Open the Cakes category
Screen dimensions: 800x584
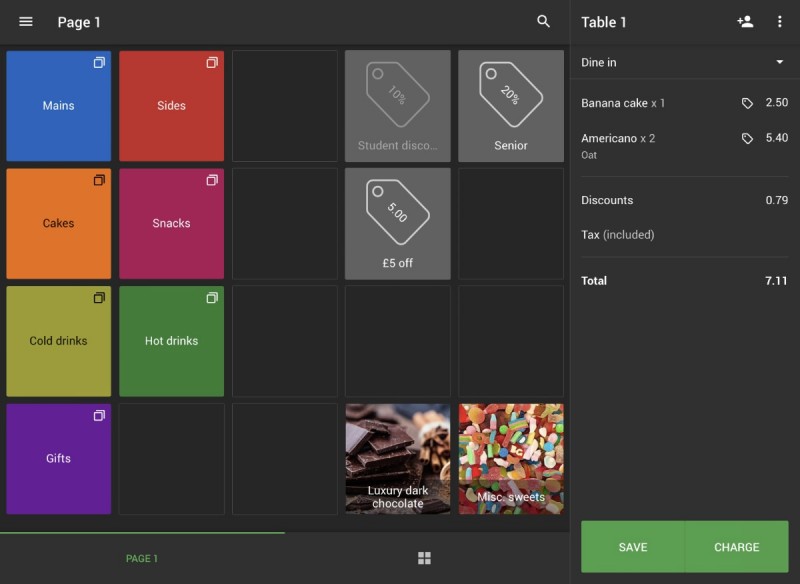coord(58,223)
